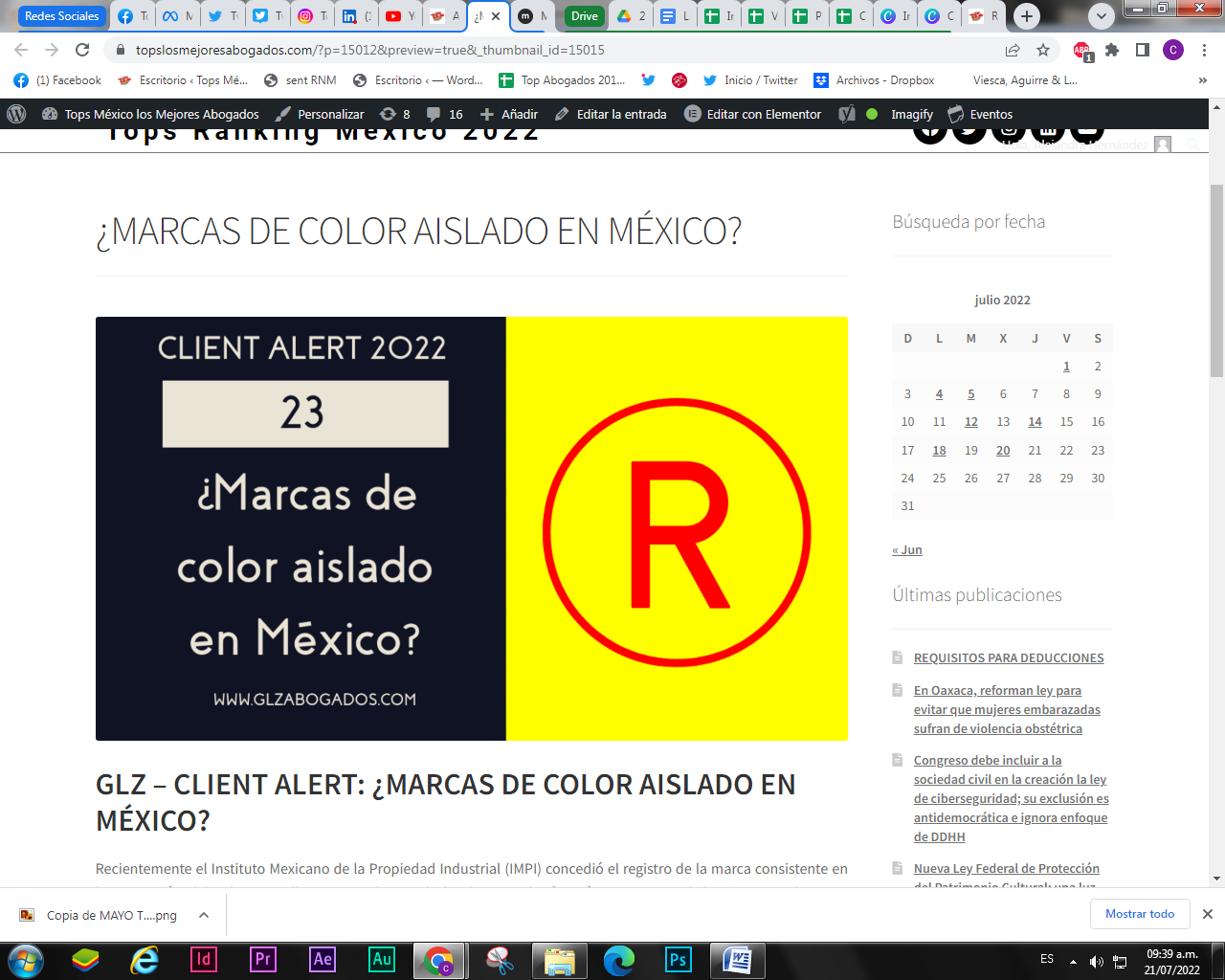
Task: Open the tab search dropdown arrow
Action: [1102, 16]
